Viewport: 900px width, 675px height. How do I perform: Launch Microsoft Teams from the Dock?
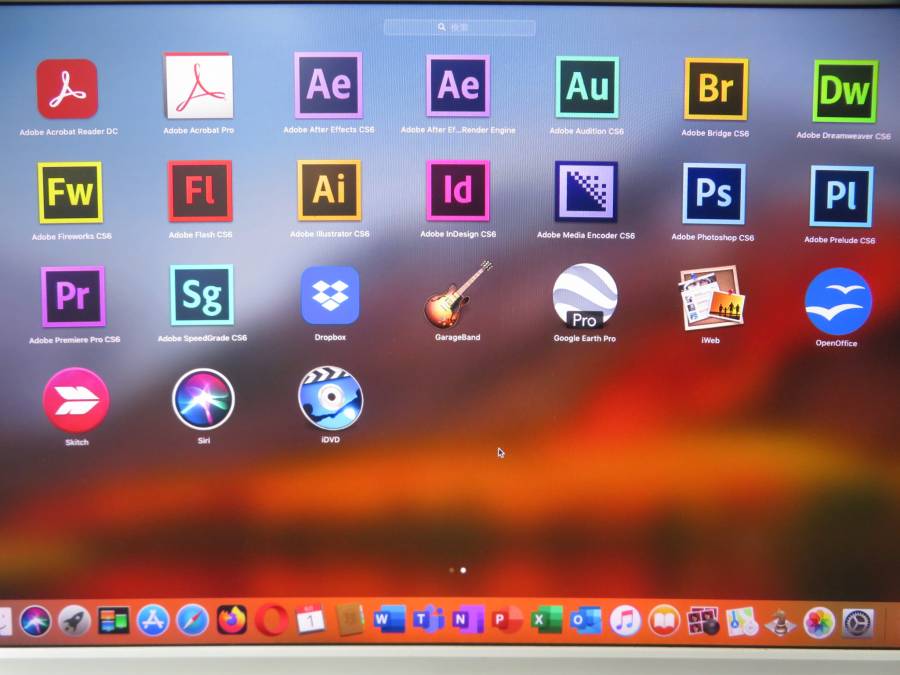(428, 620)
